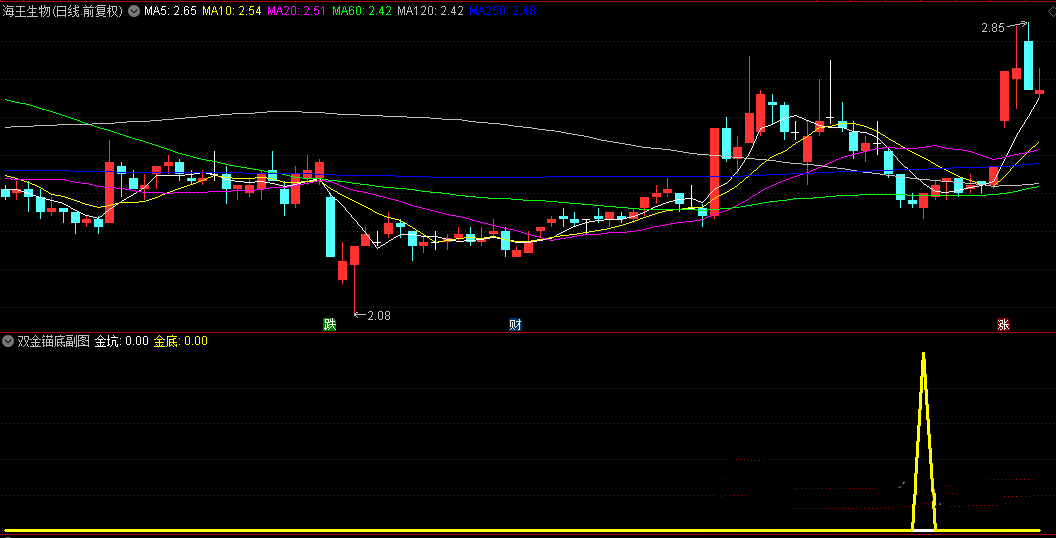Click the yellow 金底 spike peak
The height and width of the screenshot is (538, 1056).
tap(923, 354)
